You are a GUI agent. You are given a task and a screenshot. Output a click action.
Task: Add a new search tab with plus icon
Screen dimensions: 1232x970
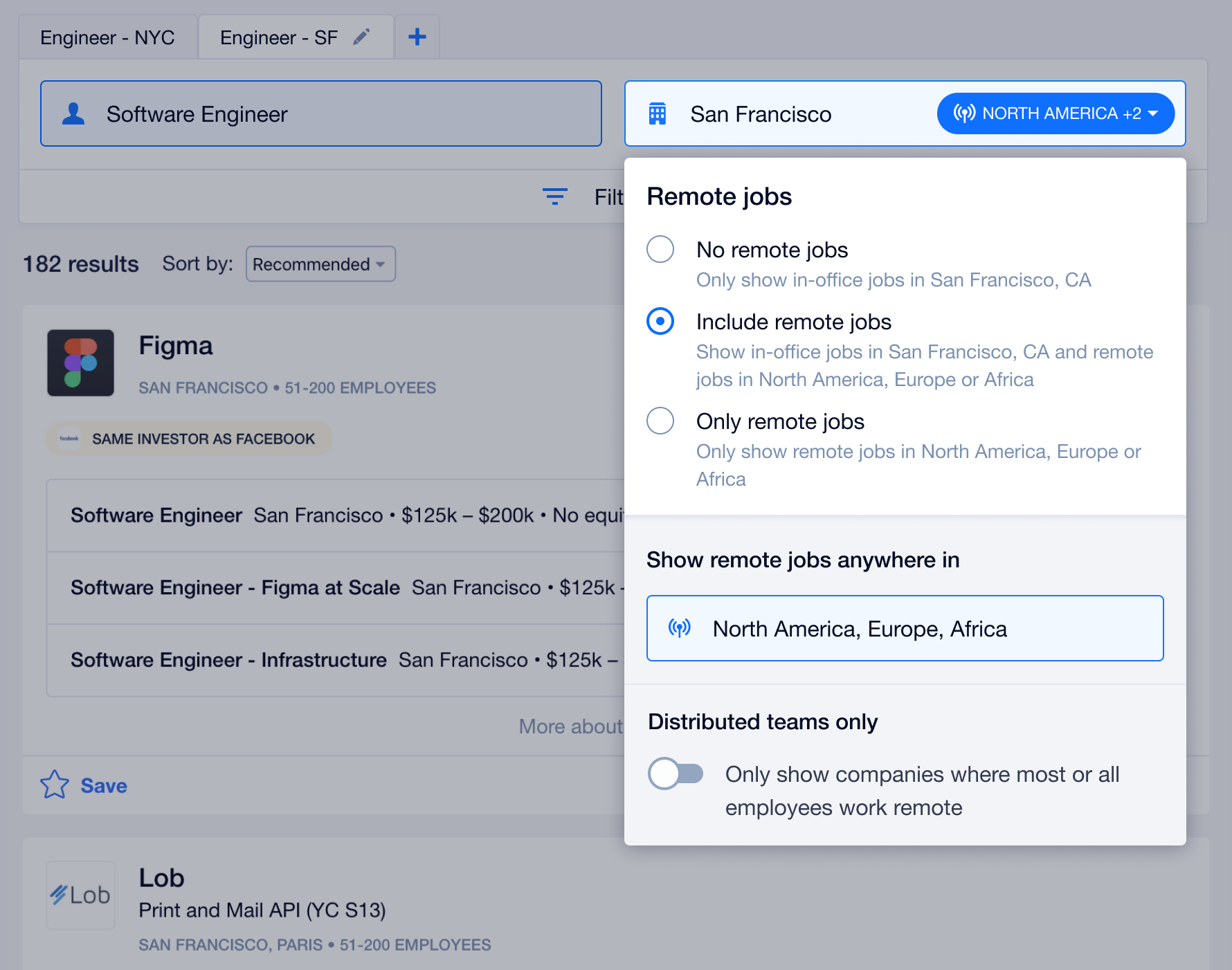[417, 37]
